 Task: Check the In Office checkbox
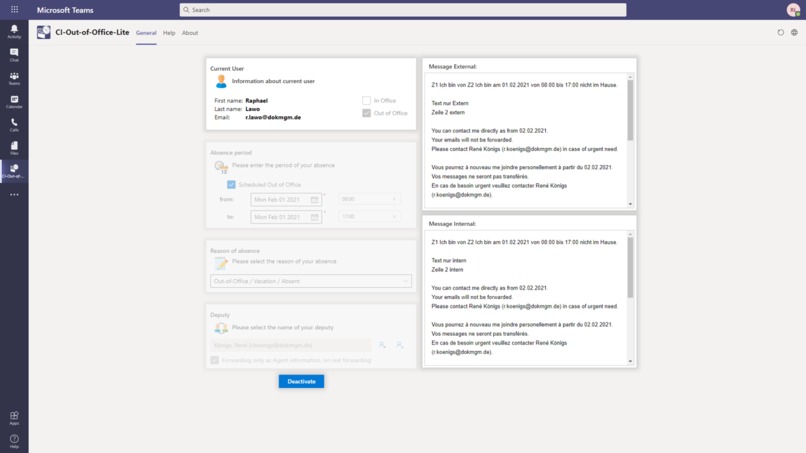[x=366, y=100]
